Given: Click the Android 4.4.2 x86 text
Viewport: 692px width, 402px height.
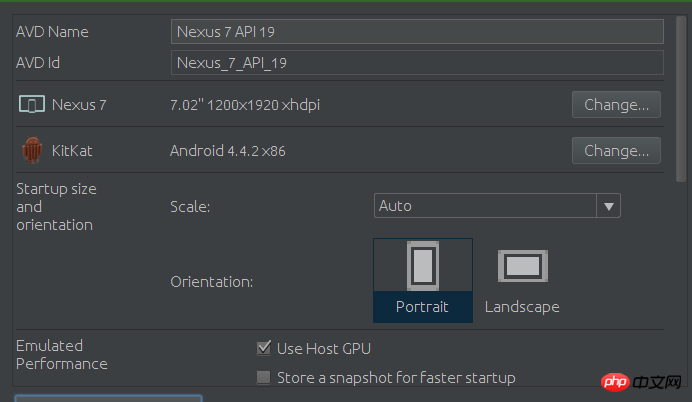Looking at the screenshot, I should pos(228,151).
